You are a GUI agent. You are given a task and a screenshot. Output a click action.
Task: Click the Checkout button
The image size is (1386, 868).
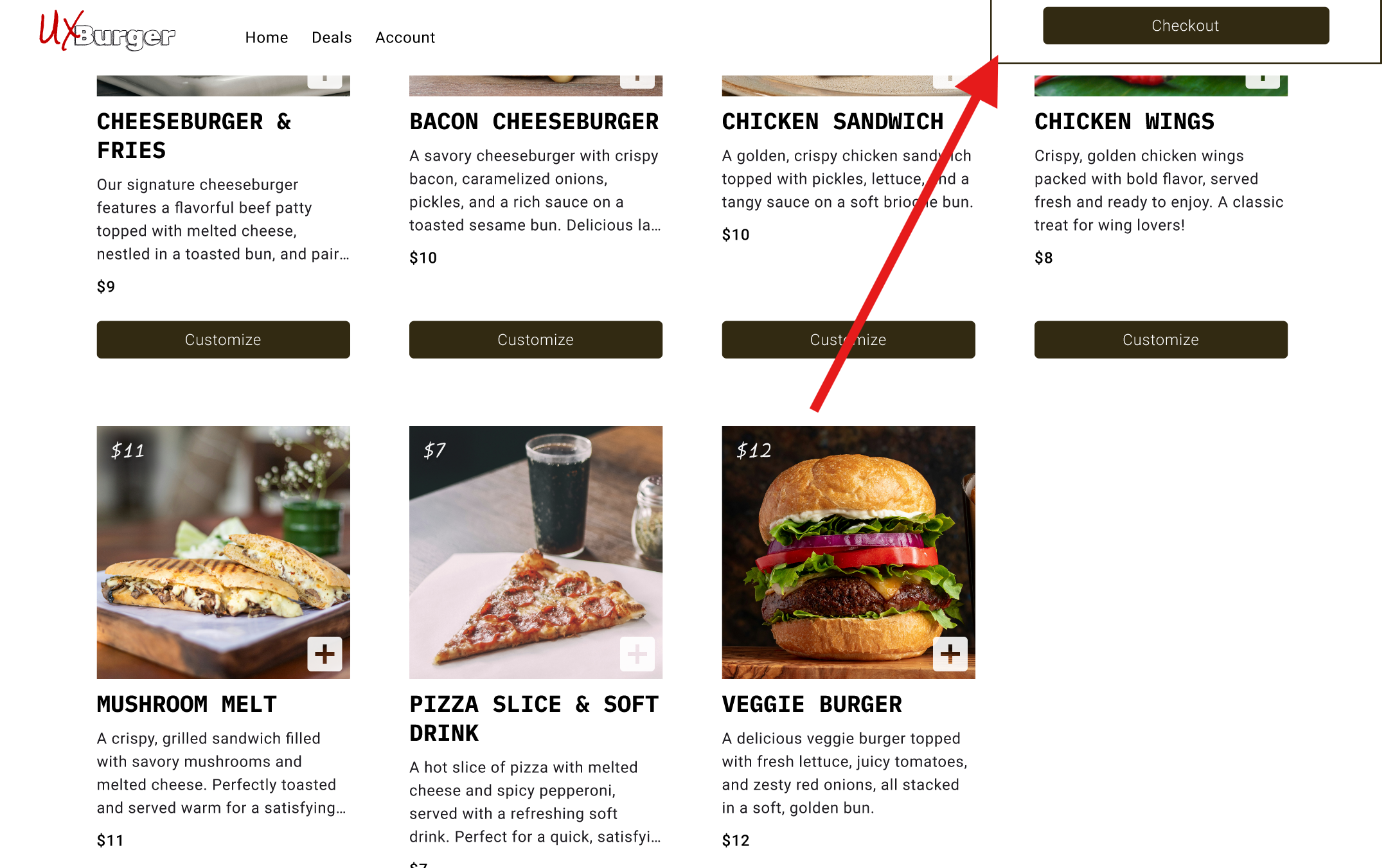1186,26
